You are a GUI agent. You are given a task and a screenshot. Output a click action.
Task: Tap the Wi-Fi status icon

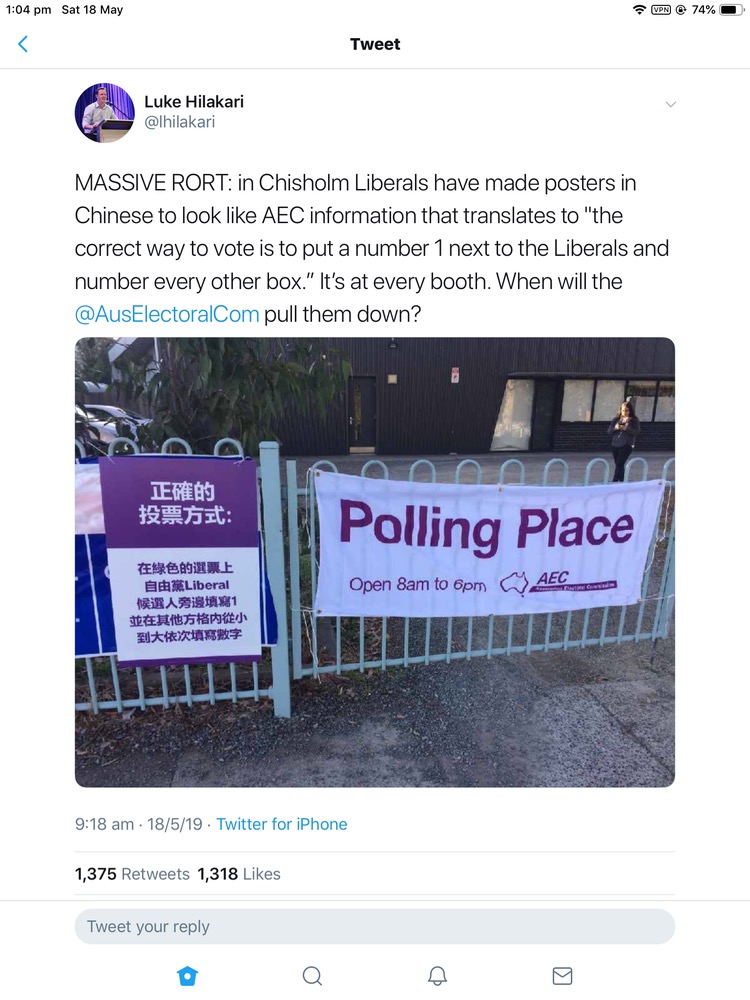tap(639, 10)
